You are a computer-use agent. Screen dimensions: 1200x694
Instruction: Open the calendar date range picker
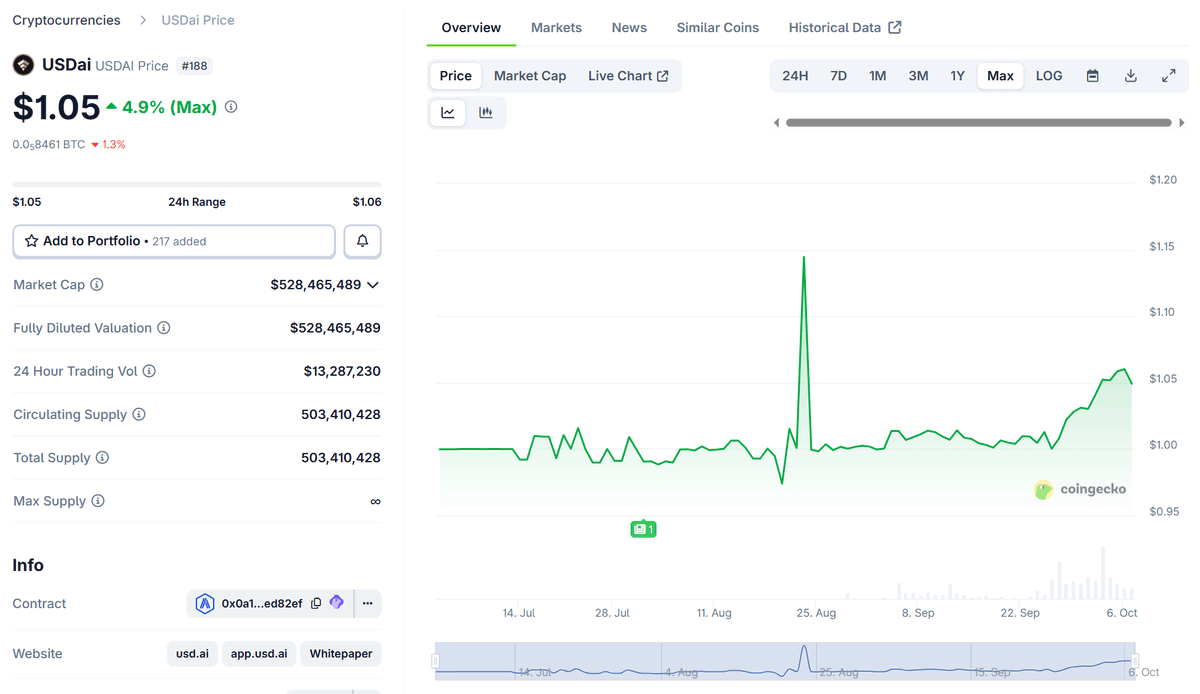coord(1093,76)
